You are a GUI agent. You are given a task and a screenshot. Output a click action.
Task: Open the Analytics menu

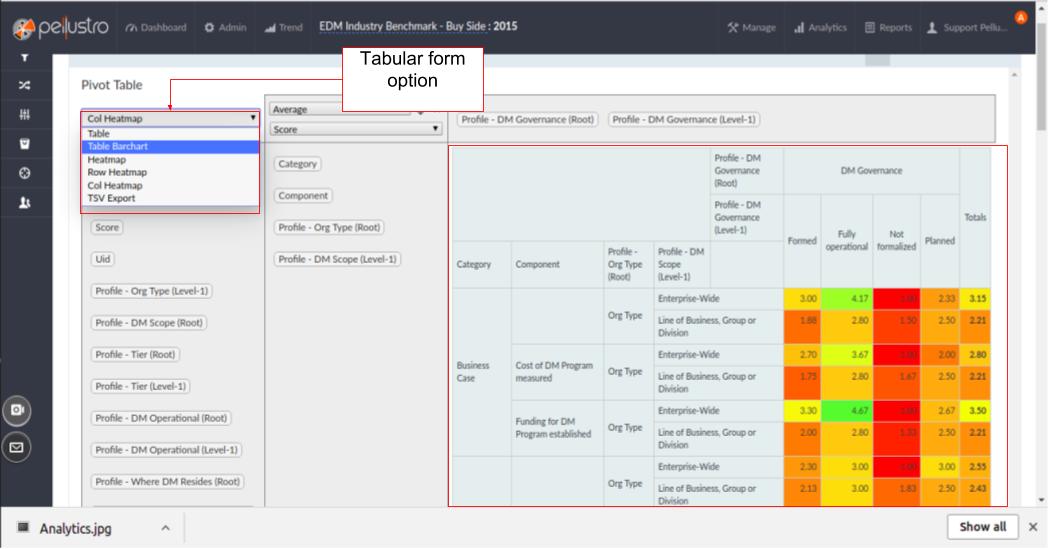[x=820, y=27]
